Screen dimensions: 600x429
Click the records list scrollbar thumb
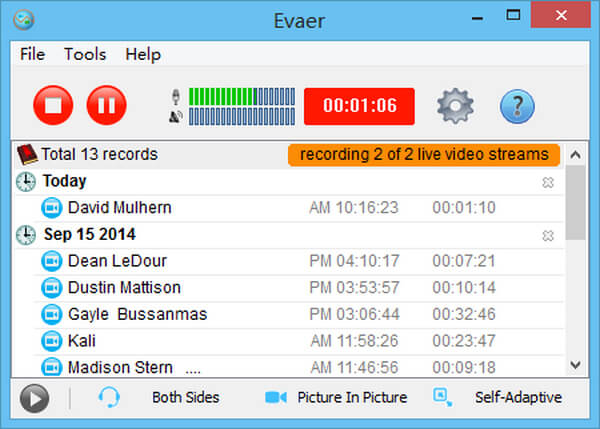pyautogui.click(x=576, y=203)
